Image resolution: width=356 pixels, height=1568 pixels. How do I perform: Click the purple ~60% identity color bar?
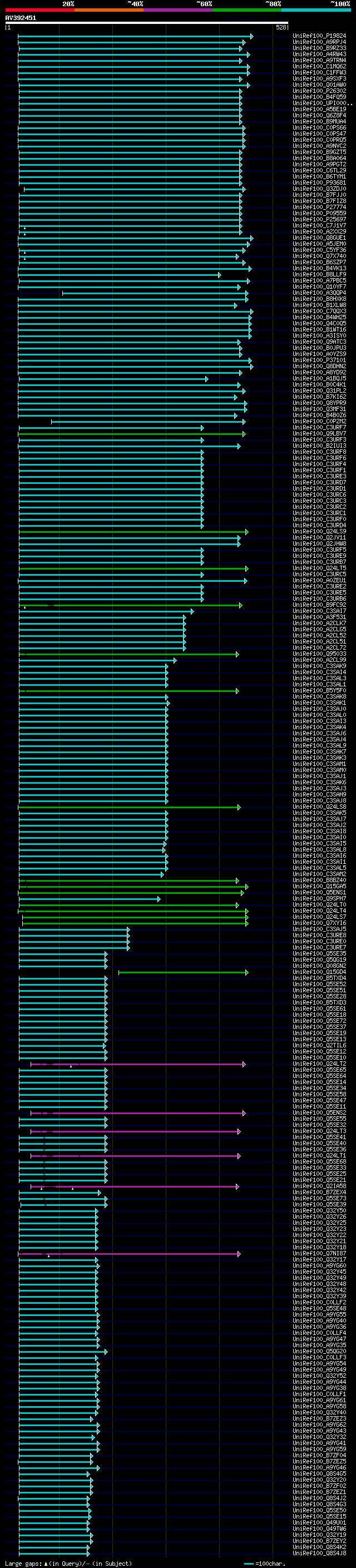point(179,10)
